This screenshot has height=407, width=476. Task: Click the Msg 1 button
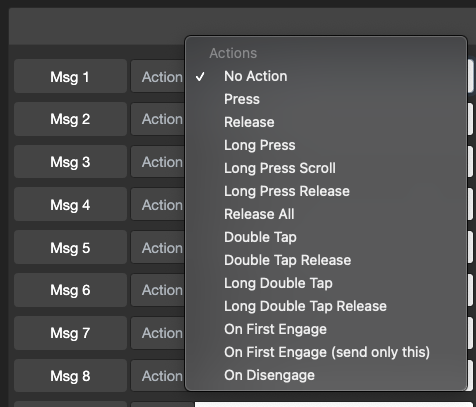[x=70, y=76]
